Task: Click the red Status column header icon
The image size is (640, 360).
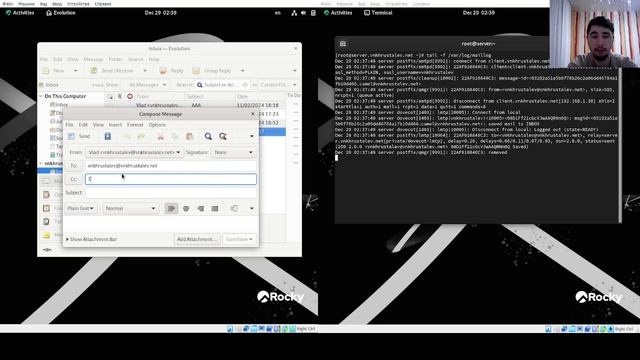Action: coord(130,96)
